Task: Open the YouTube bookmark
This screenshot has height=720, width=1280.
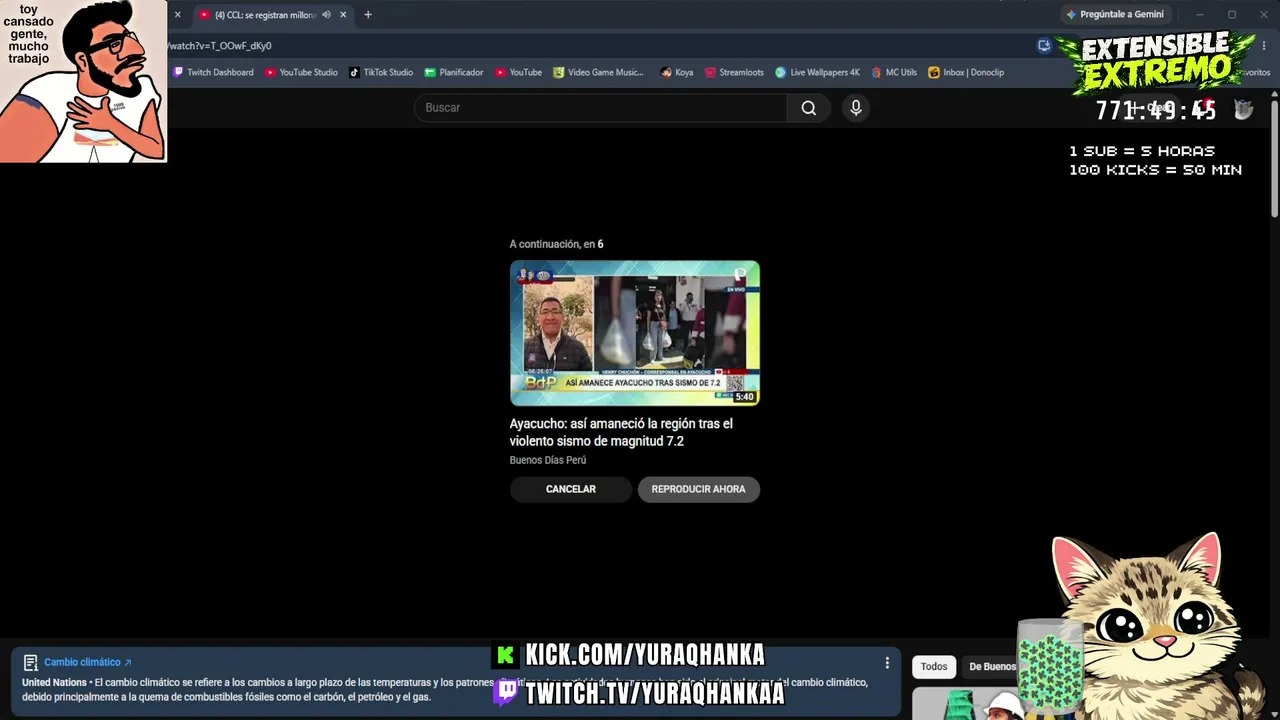Action: click(518, 72)
